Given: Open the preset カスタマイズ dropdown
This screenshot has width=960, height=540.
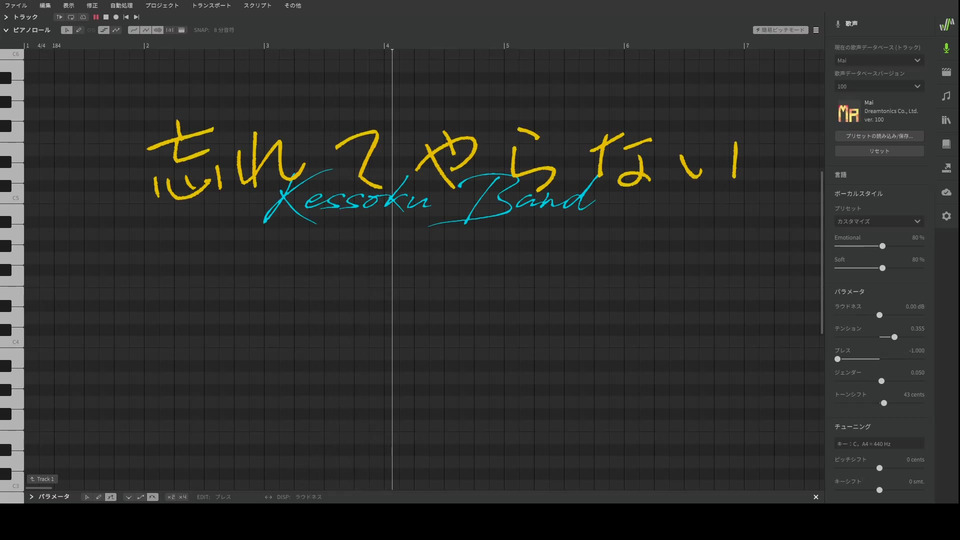Looking at the screenshot, I should tap(879, 222).
